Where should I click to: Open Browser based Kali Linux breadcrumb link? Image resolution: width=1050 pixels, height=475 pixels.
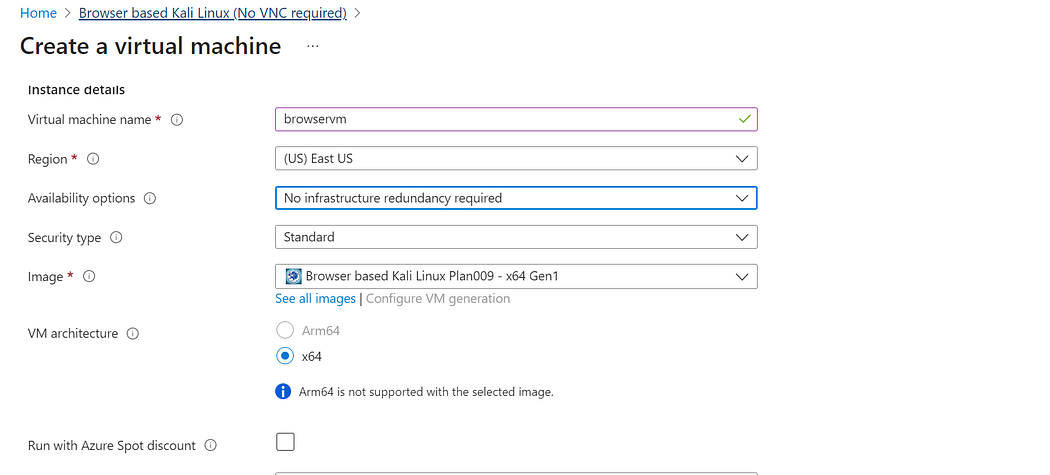click(x=212, y=13)
